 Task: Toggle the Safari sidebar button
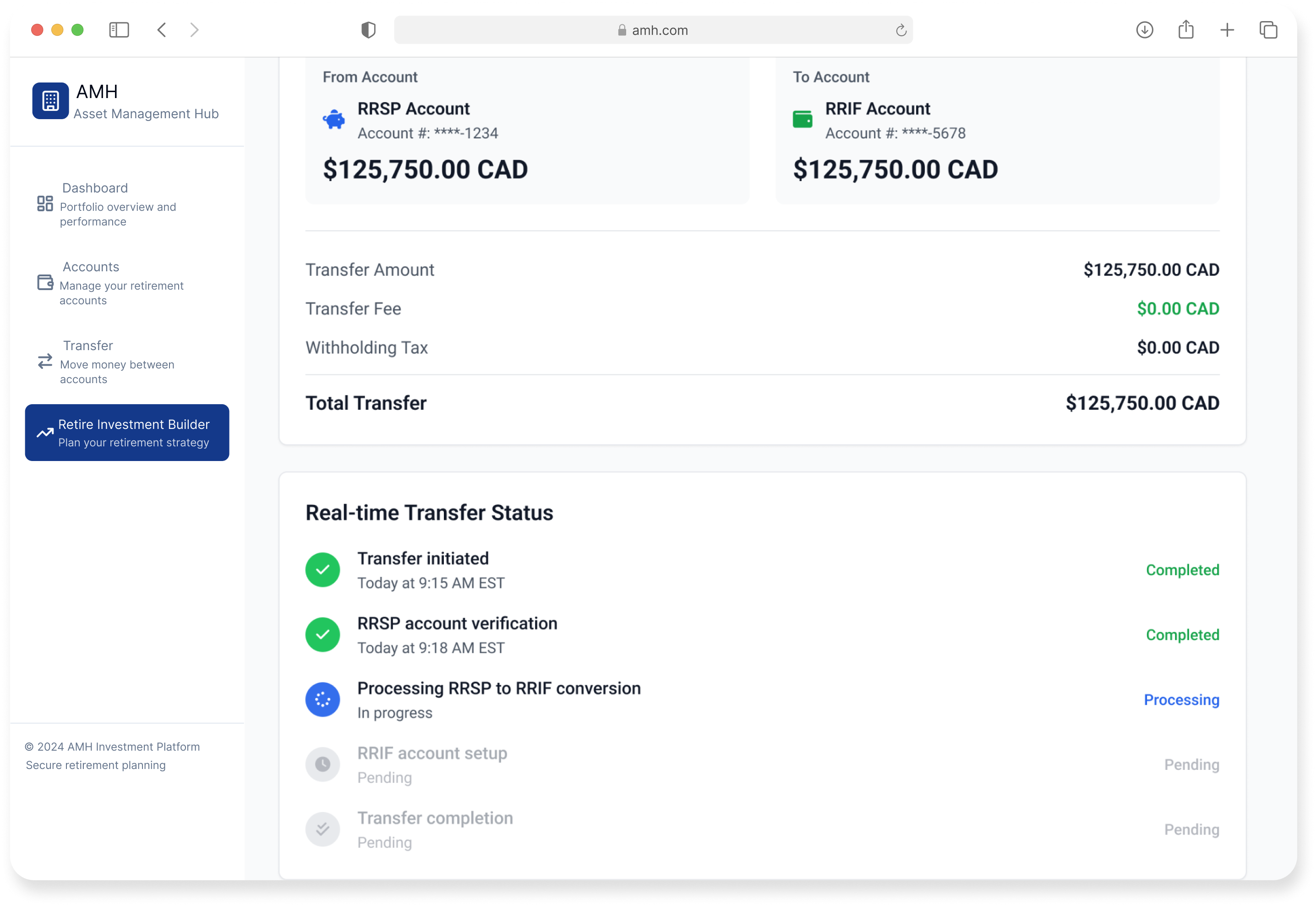click(x=119, y=30)
